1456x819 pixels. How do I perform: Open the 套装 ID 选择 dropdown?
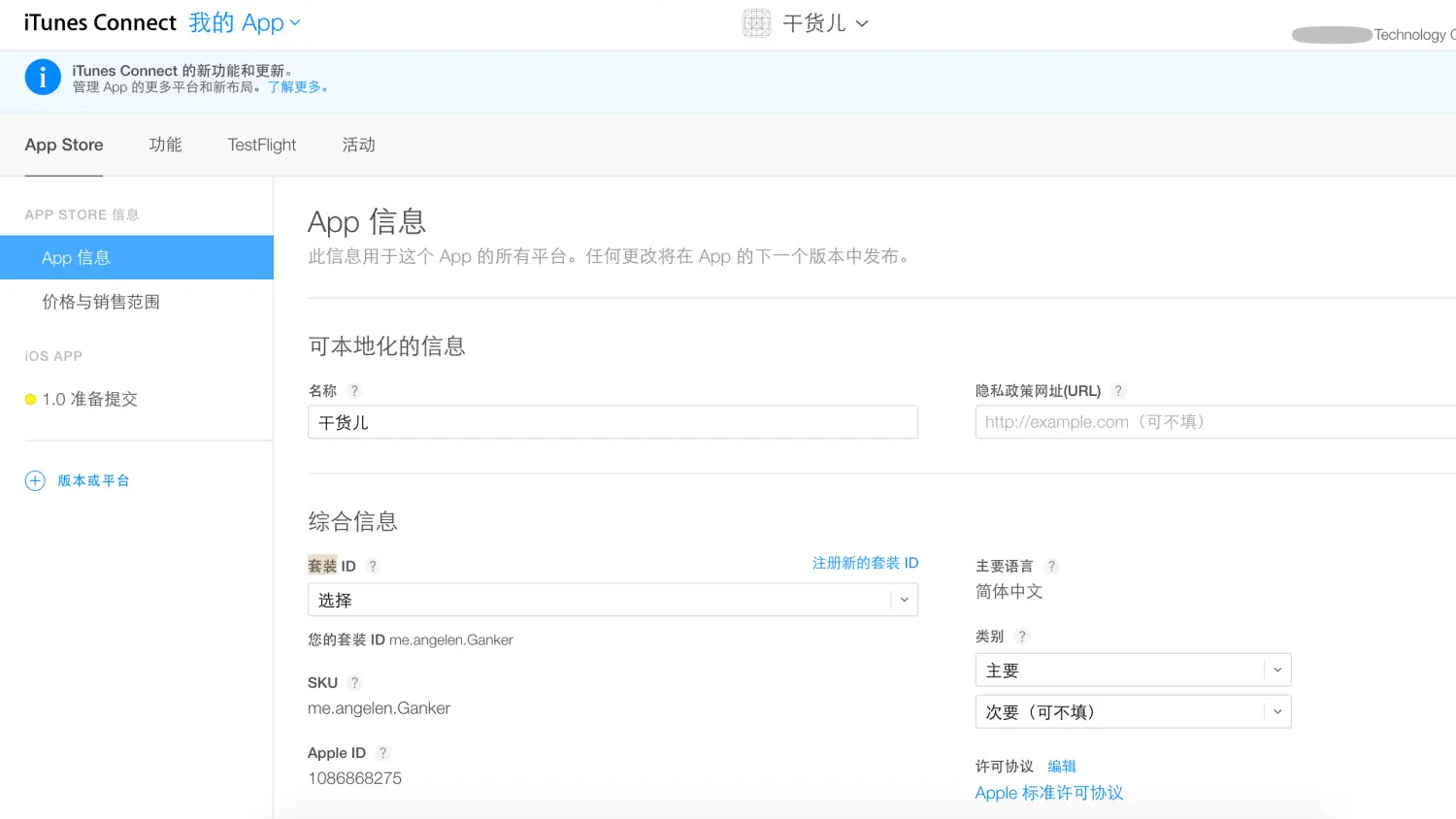point(612,600)
